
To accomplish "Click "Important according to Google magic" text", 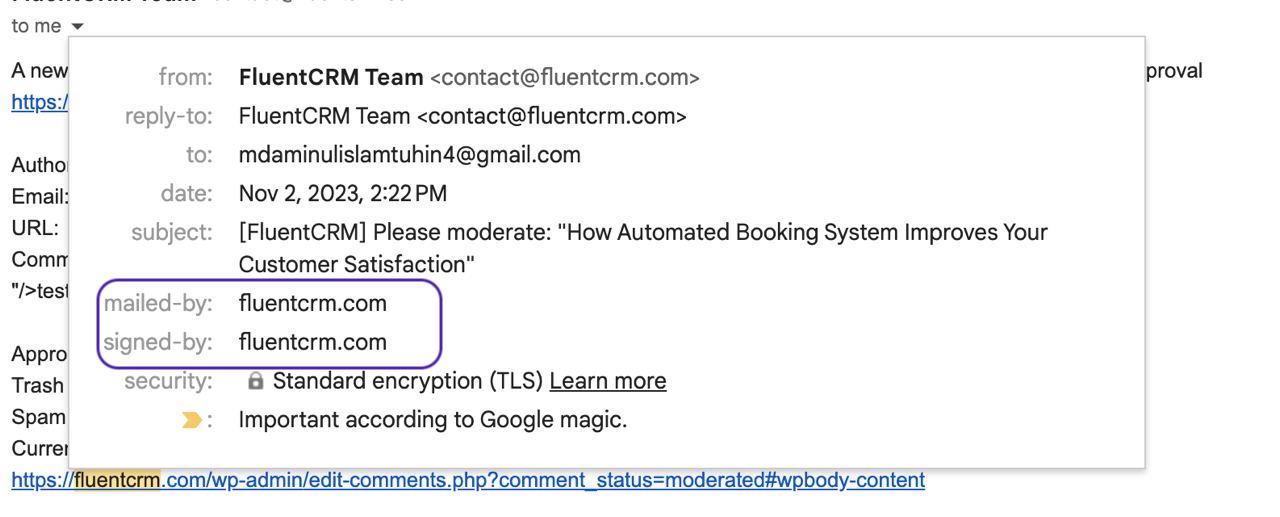I will 432,420.
